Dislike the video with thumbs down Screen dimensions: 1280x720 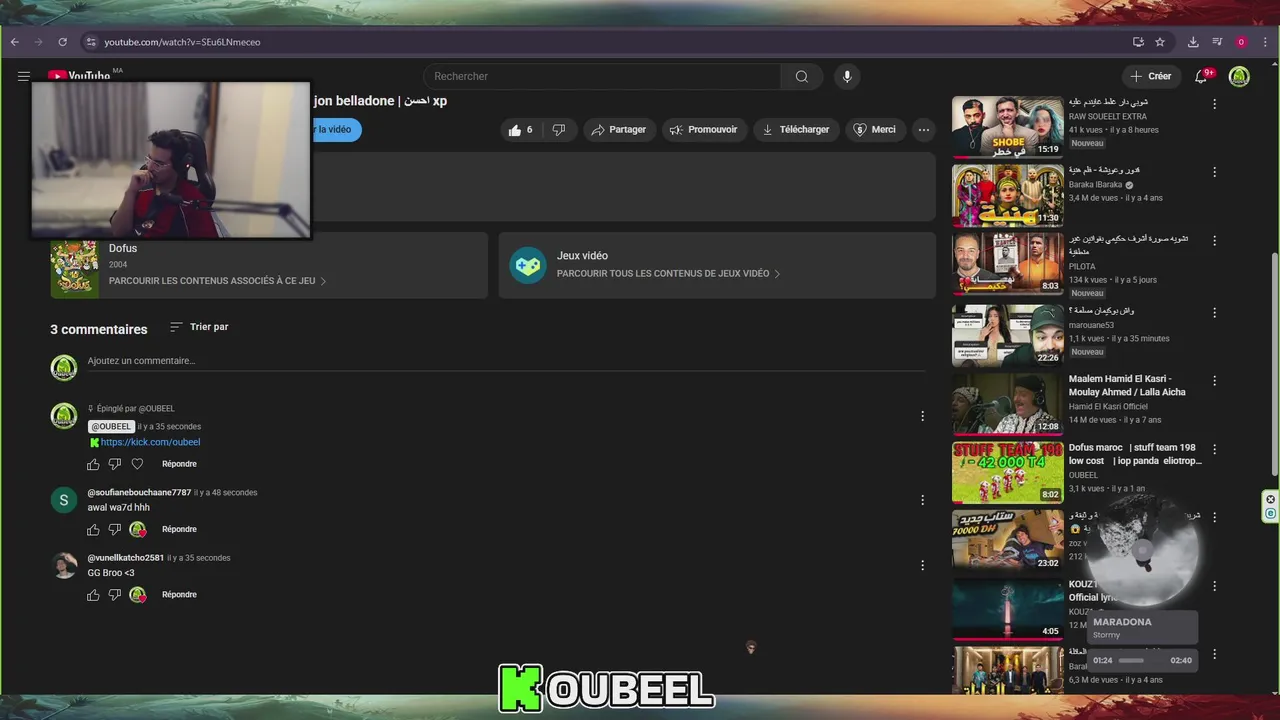pos(559,129)
